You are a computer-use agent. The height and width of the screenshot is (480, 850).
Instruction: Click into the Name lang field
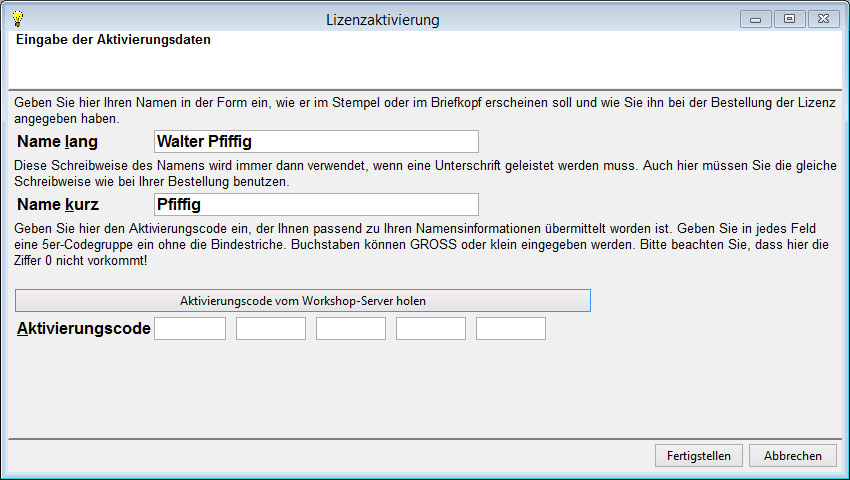tap(316, 142)
